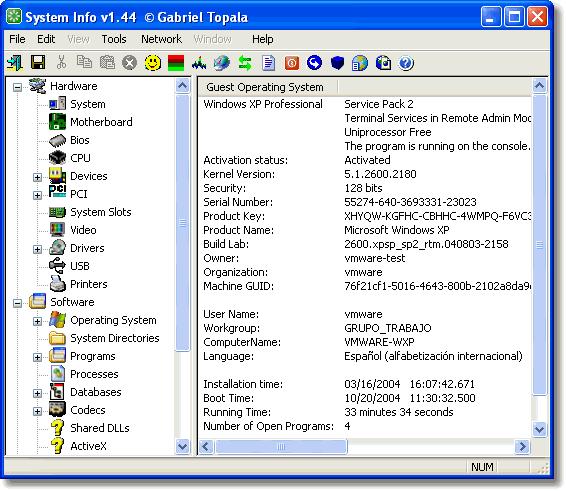Click the yellow smiley face toolbar icon
The image size is (566, 491).
point(153,62)
